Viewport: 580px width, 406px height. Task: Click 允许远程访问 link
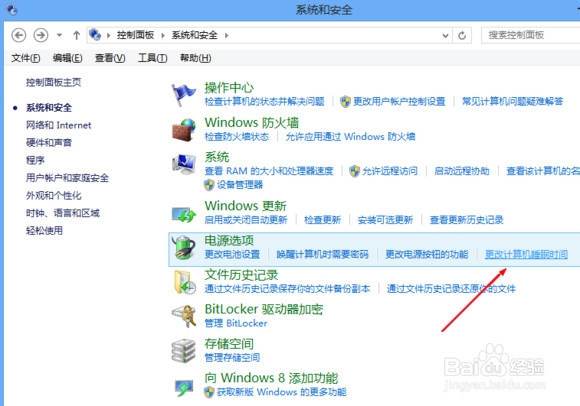coord(390,171)
